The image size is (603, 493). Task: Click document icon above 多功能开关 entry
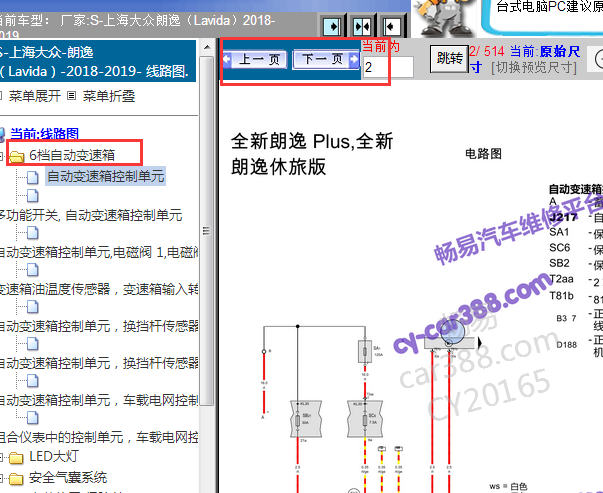click(32, 195)
